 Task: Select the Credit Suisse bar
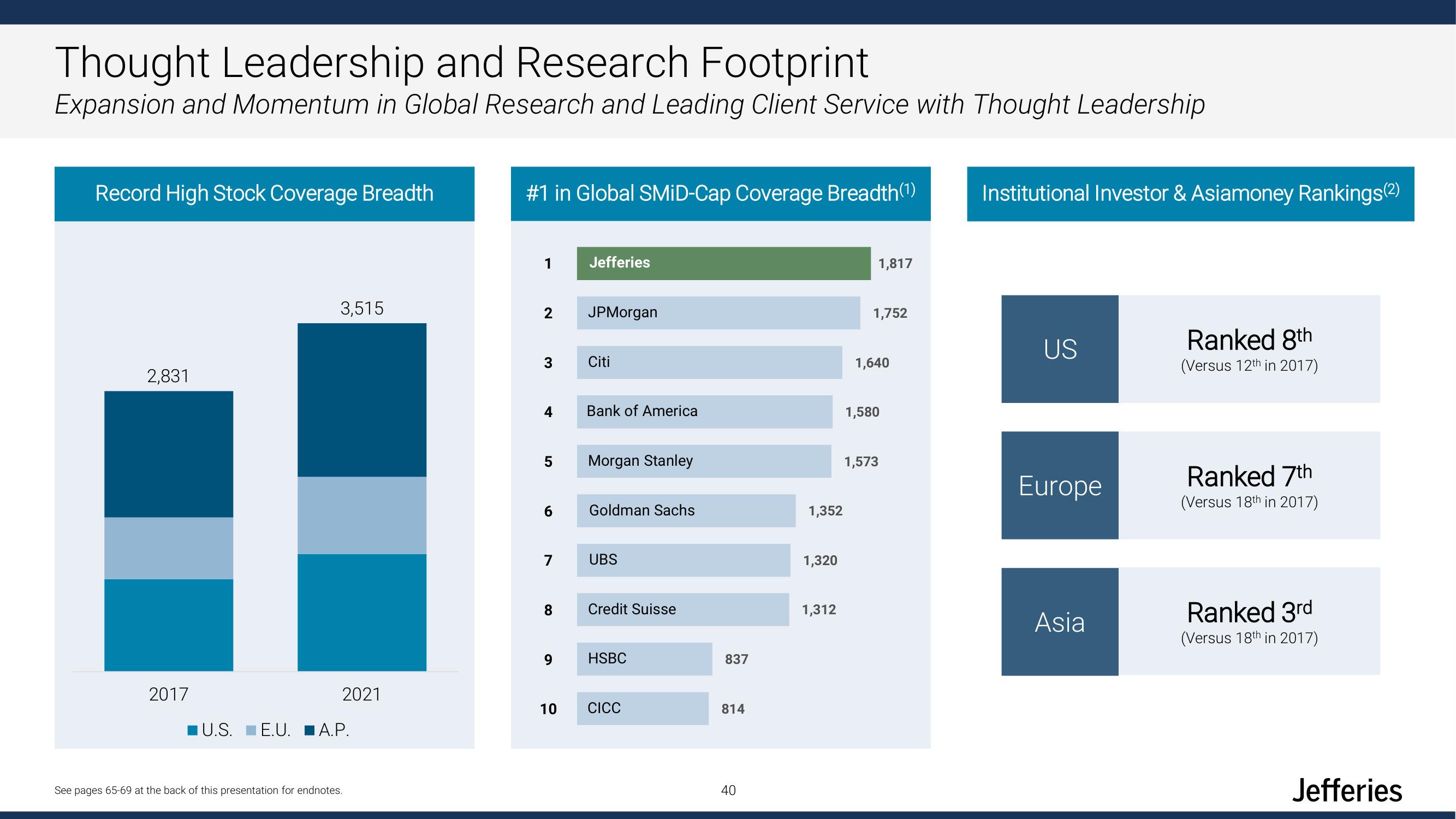[x=683, y=609]
